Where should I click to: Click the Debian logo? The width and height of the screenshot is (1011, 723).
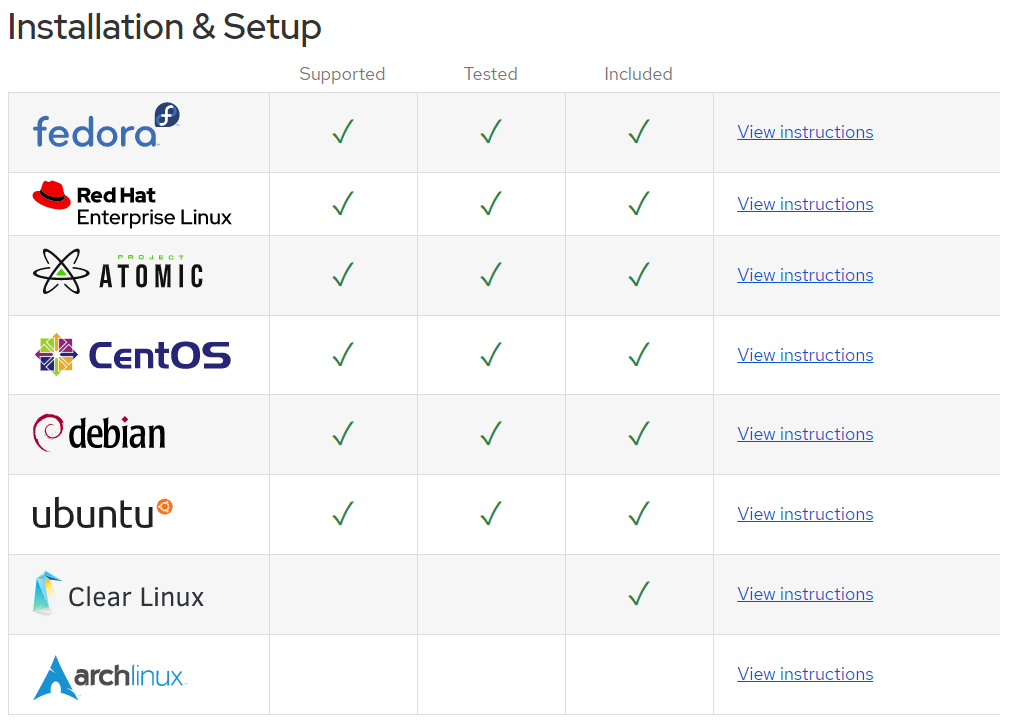coord(99,433)
